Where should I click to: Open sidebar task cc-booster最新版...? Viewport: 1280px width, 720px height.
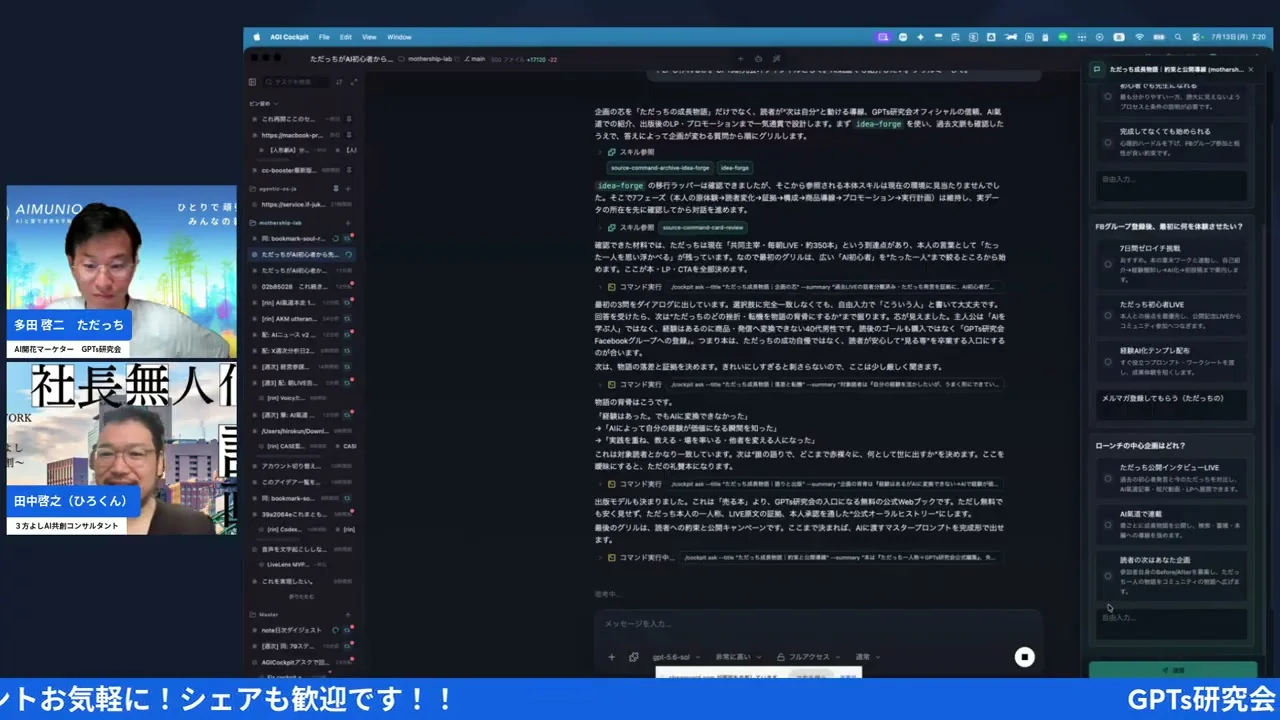[x=302, y=170]
